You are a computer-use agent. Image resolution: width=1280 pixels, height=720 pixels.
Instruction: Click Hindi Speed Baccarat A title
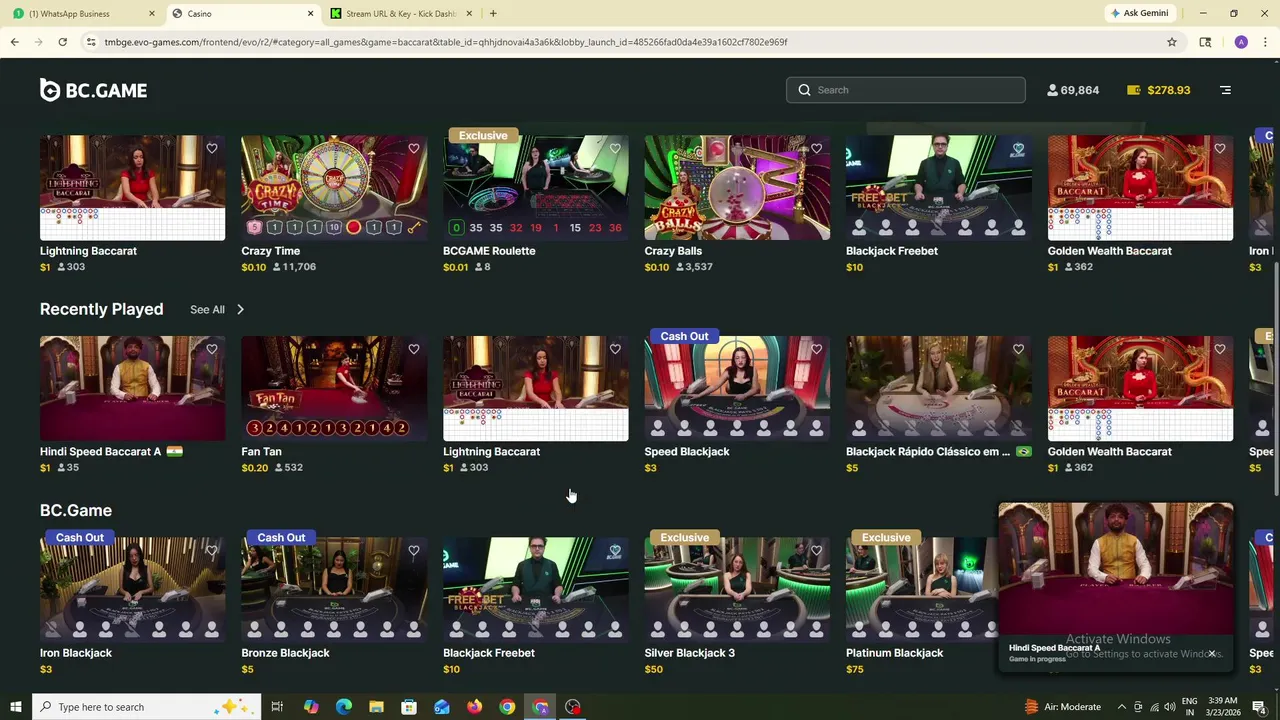coord(100,452)
